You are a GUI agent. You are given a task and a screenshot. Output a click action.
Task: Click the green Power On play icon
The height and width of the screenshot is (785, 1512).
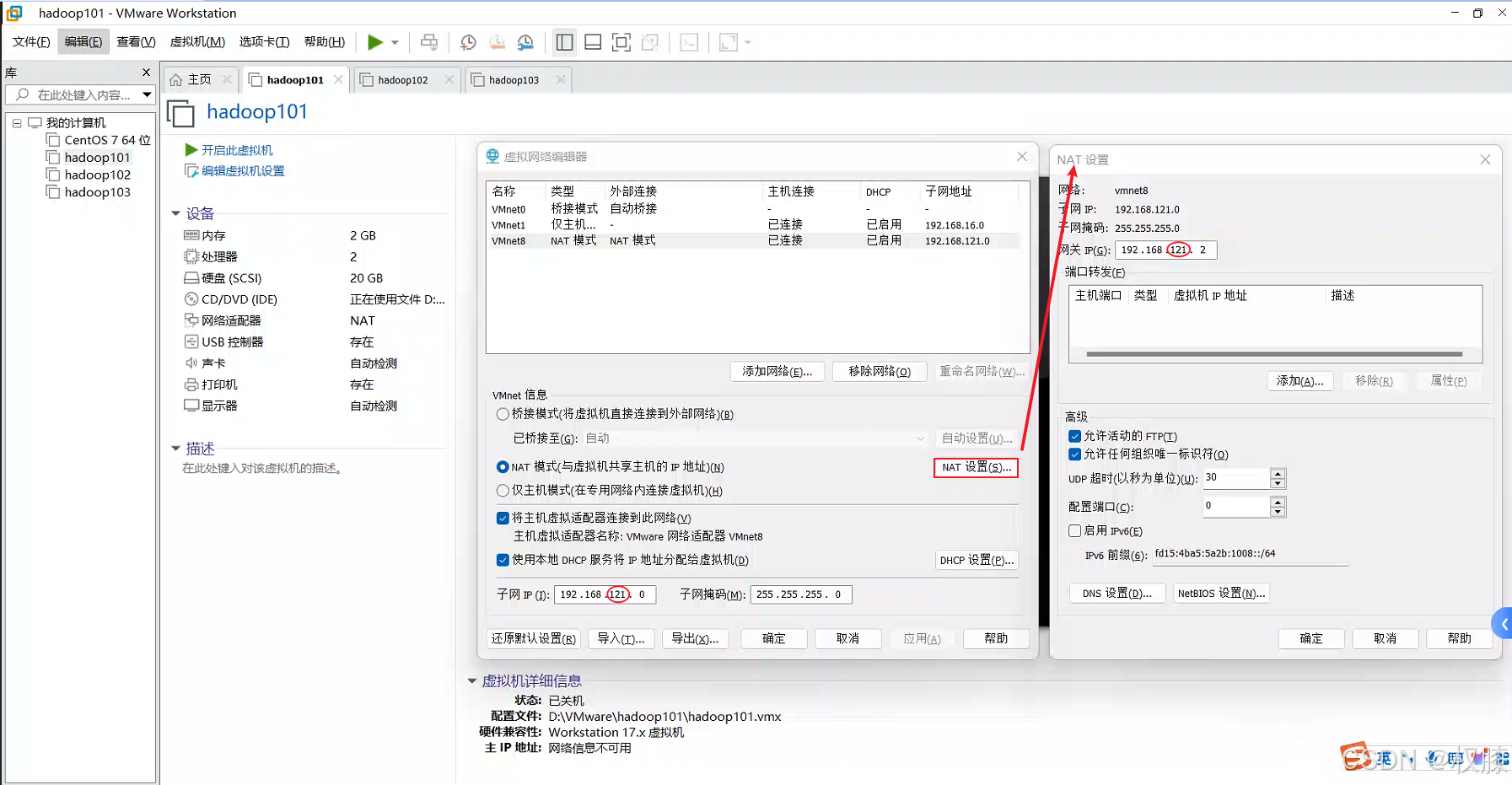pyautogui.click(x=375, y=42)
